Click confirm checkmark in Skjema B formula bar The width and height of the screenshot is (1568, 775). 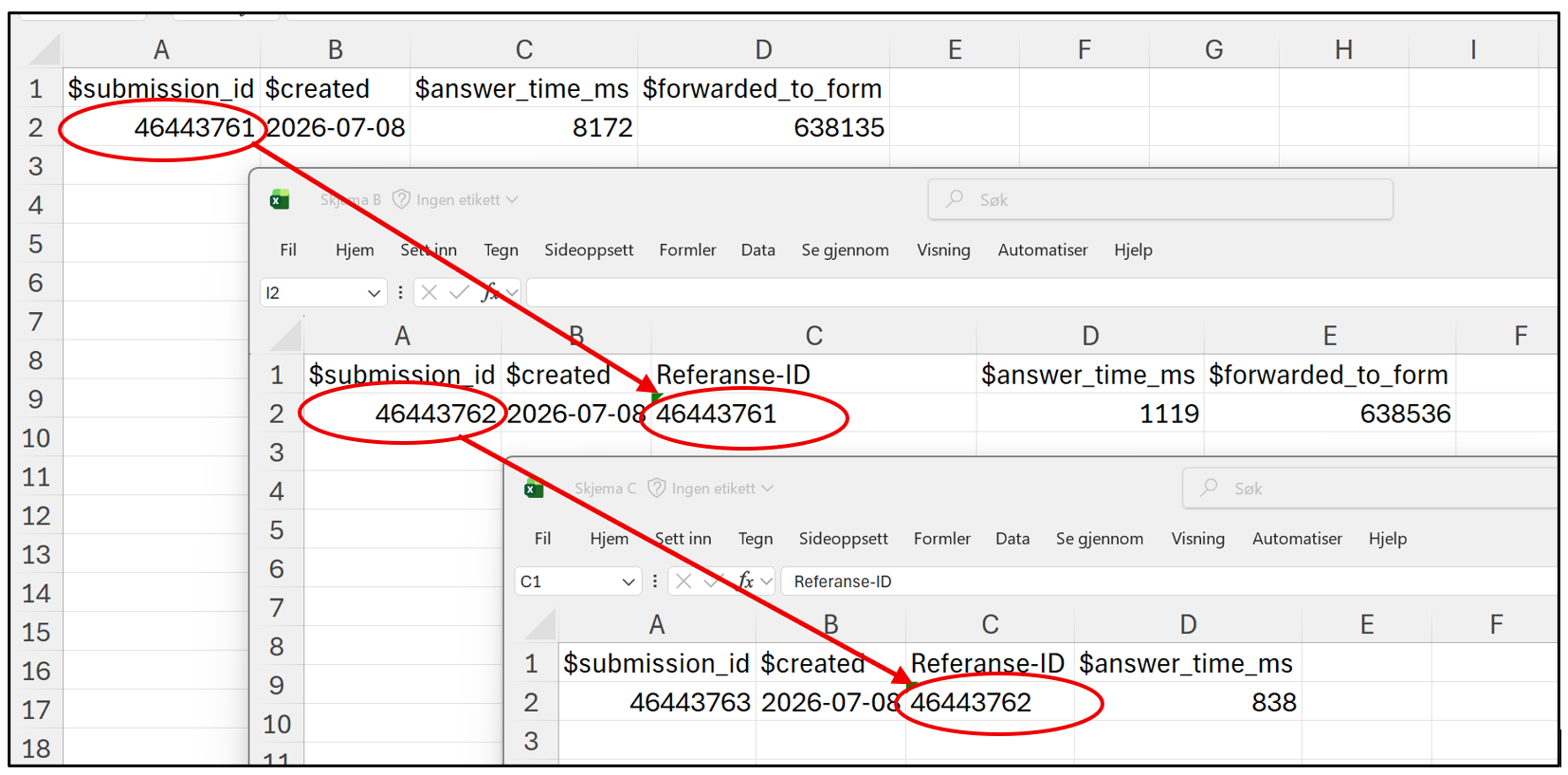point(460,292)
